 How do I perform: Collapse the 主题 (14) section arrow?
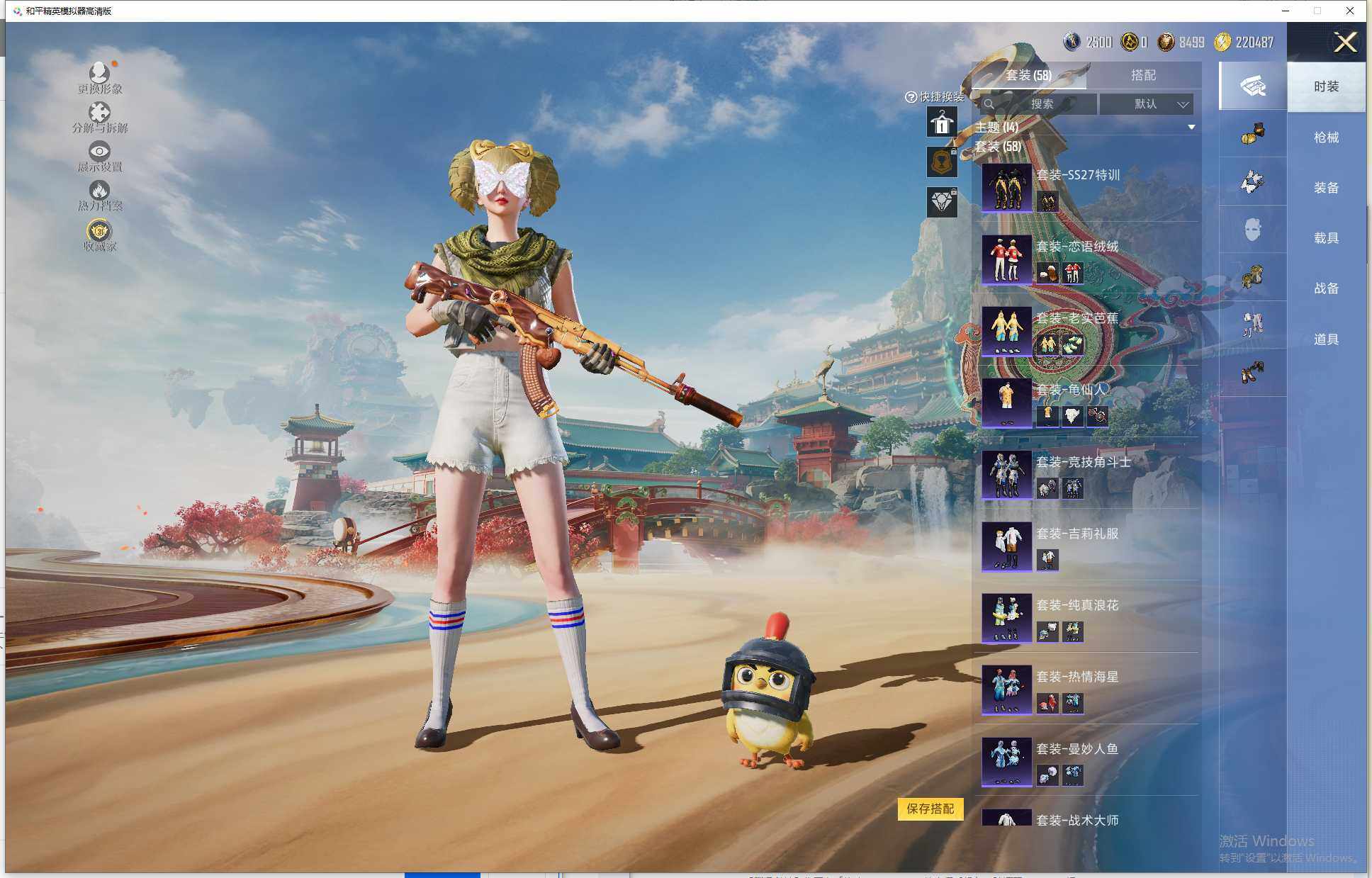(1191, 128)
